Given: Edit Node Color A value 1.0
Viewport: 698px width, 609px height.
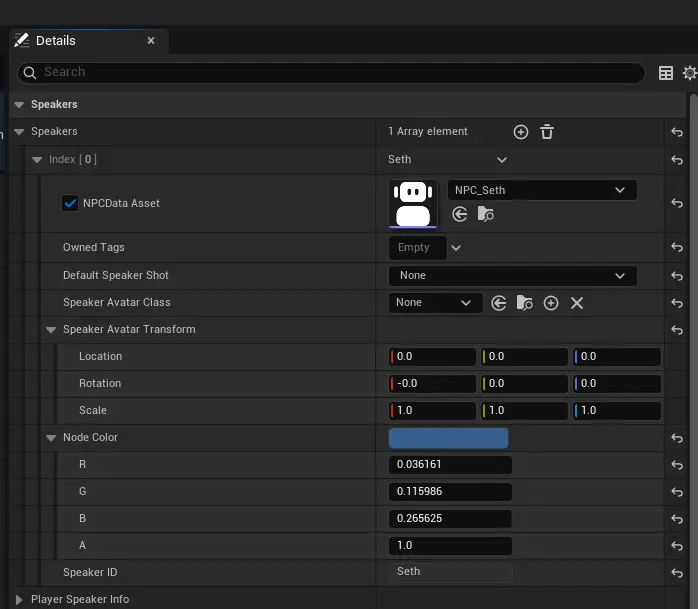Looking at the screenshot, I should tap(450, 546).
